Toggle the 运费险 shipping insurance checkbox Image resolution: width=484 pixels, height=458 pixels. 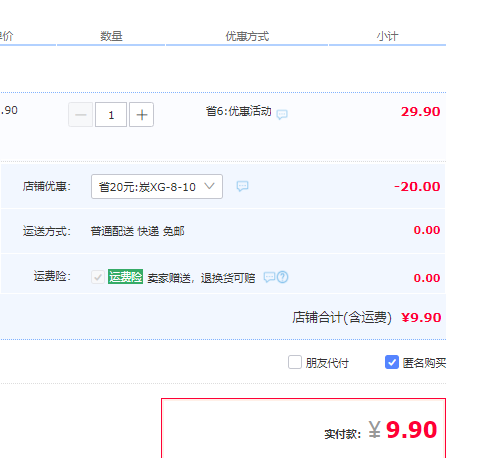coord(98,277)
